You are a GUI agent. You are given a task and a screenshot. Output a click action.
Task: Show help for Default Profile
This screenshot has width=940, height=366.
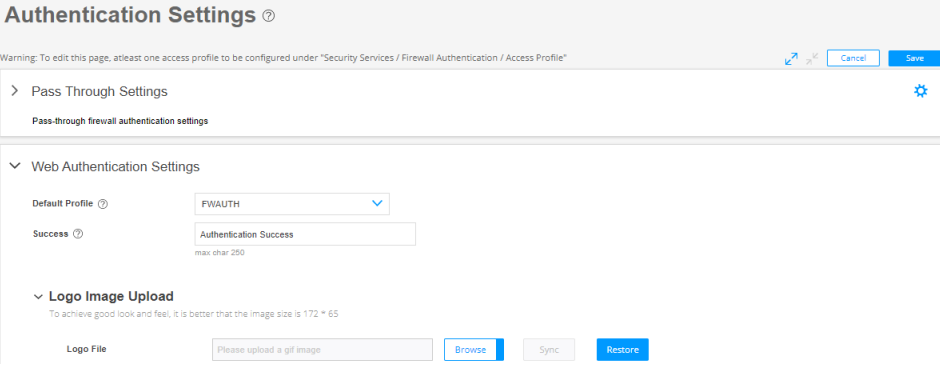pos(103,204)
